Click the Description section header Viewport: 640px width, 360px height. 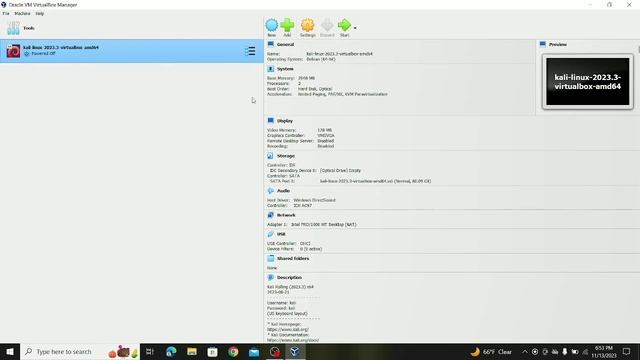(289, 278)
